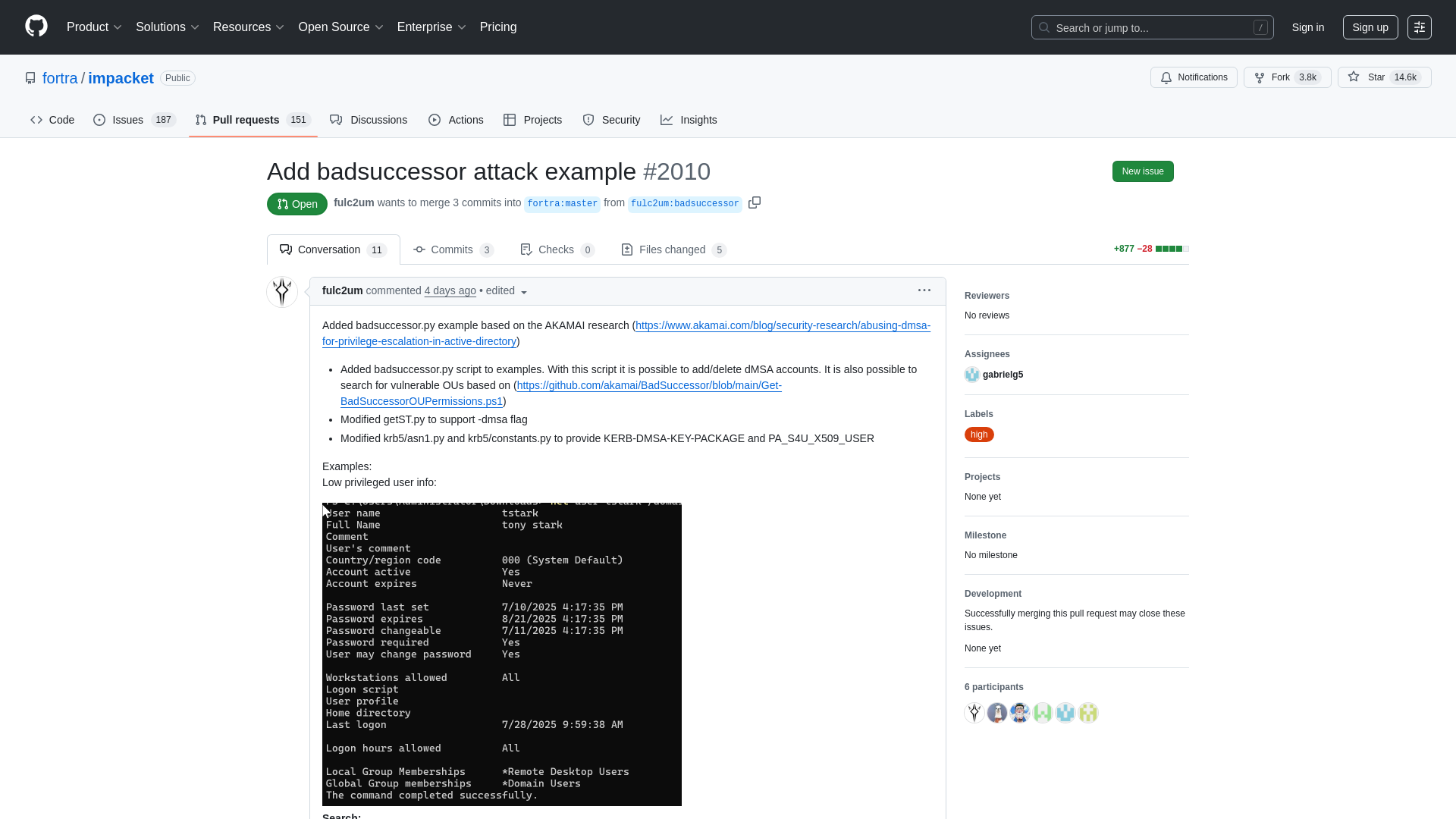Open the Discussions tab
This screenshot has width=1456, height=819.
[369, 120]
